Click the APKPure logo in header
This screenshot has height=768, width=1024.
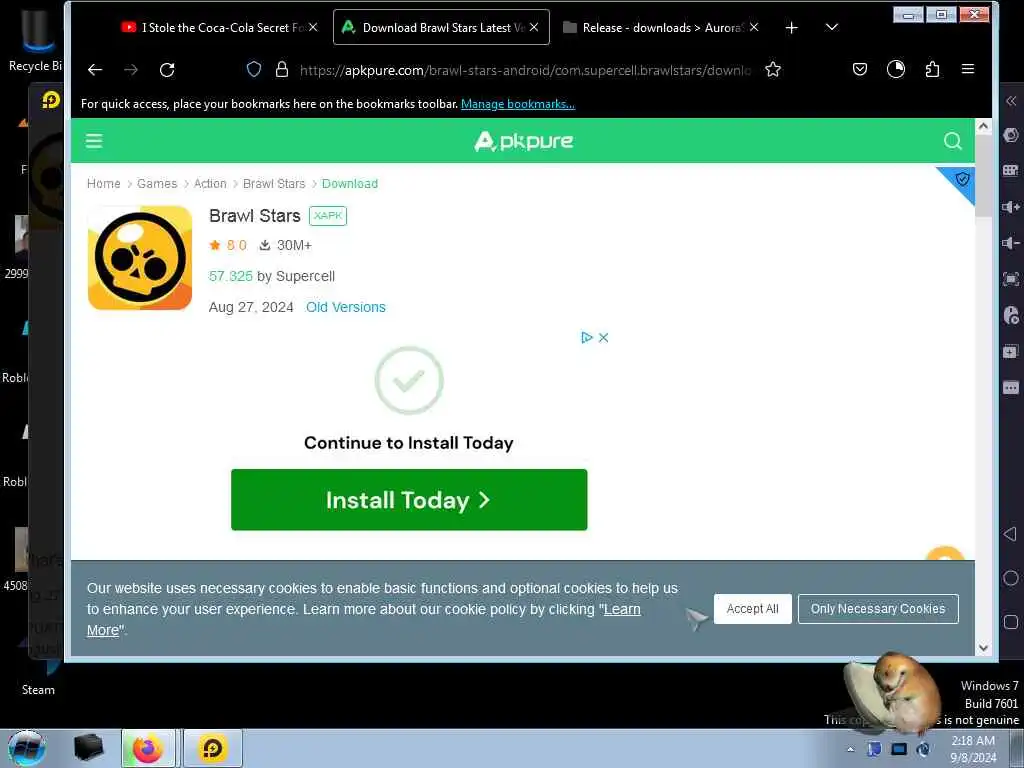524,140
